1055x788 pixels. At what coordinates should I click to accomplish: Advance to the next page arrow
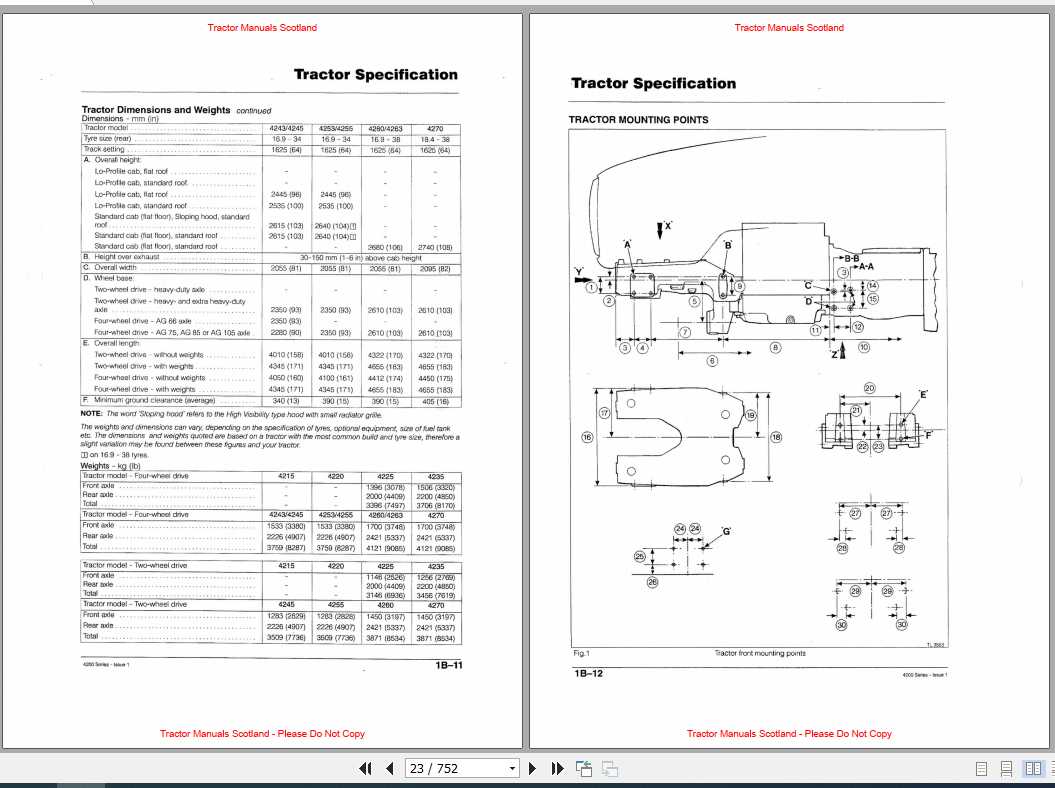point(534,768)
